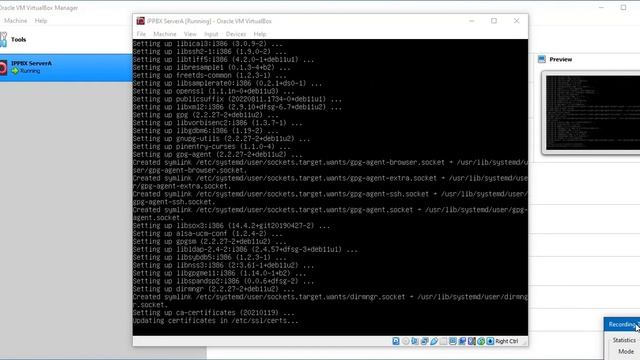Select the highlighted Recording menu entry

pos(622,324)
